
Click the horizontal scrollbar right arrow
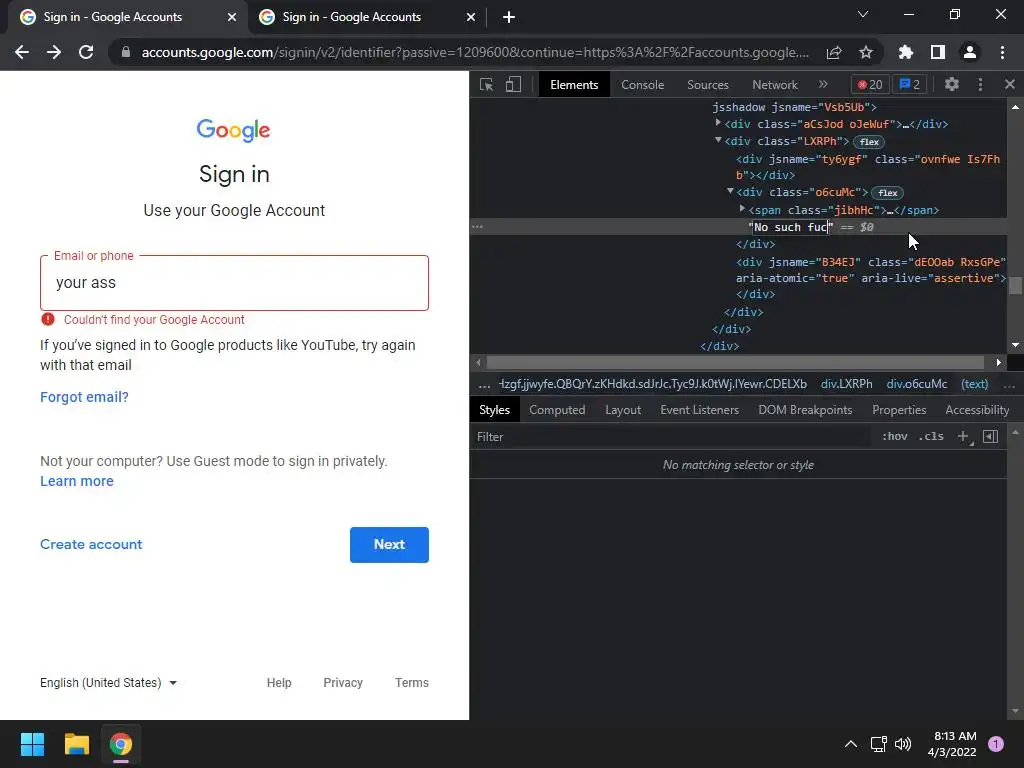click(x=999, y=362)
